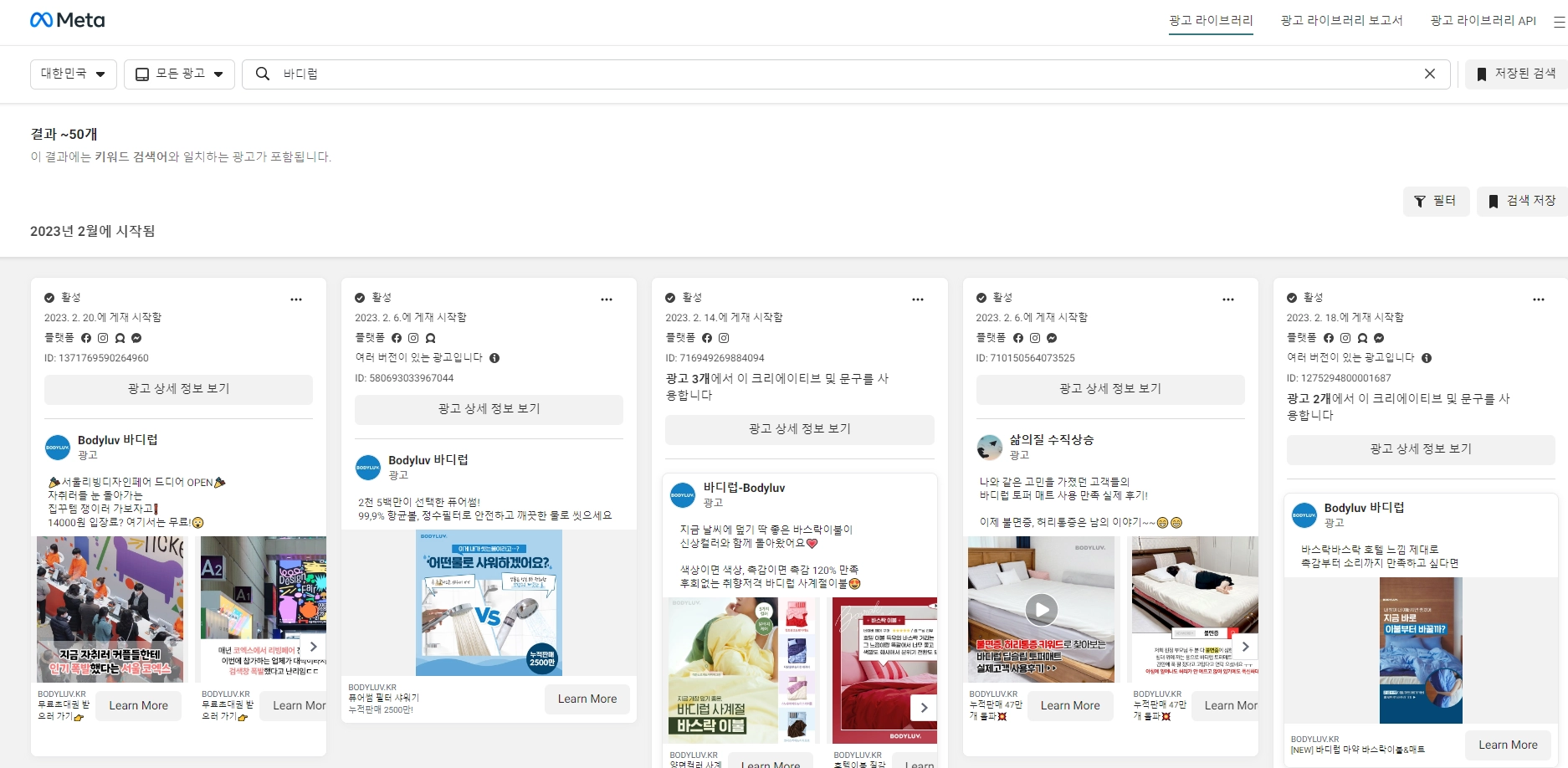Screen dimensions: 1568x768
Task: Click Facebook platform icon on ad ID ending 7044
Action: [397, 338]
